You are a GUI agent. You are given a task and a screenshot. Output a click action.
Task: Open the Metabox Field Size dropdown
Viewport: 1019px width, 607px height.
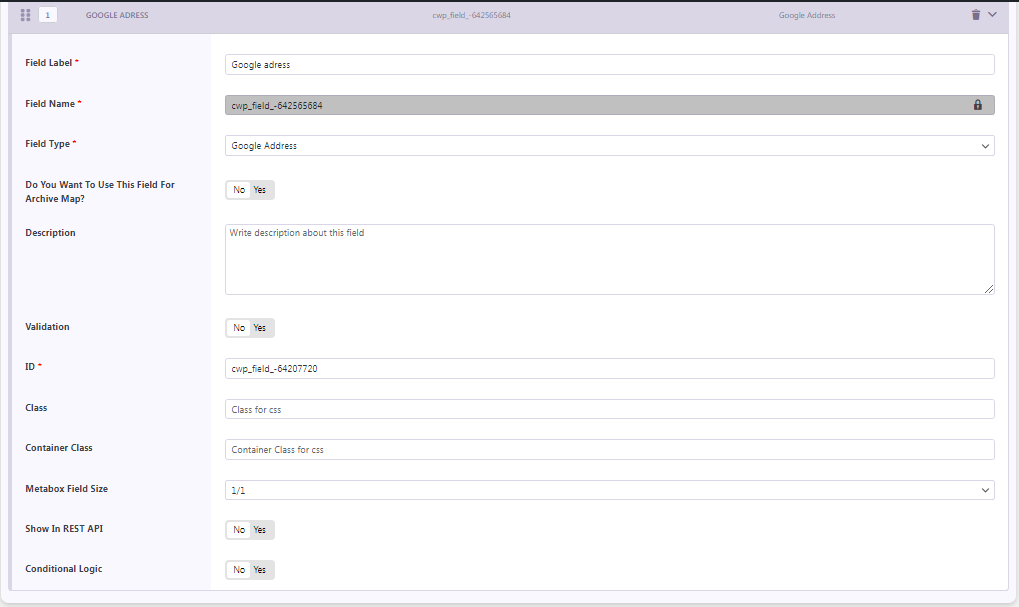coord(610,490)
